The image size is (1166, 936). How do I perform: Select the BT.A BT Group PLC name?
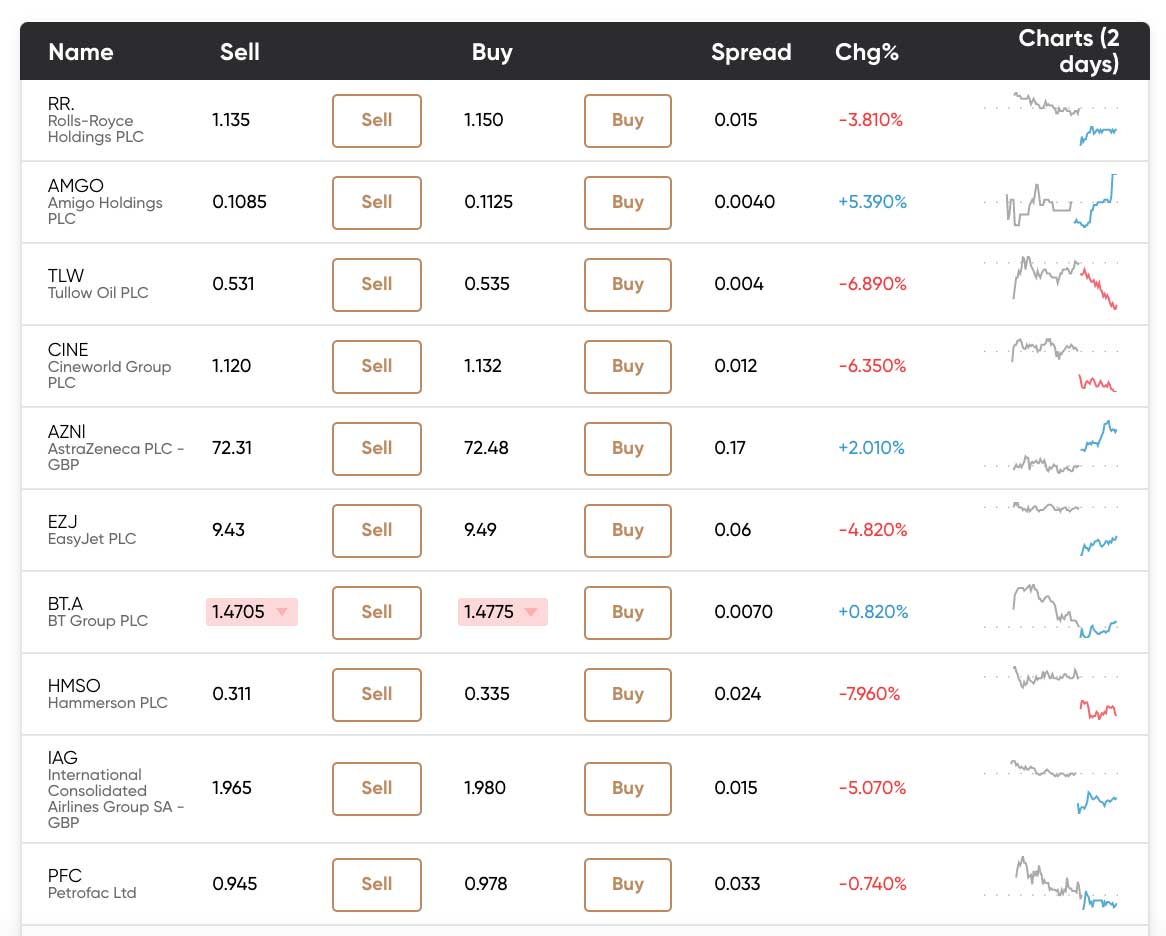point(98,612)
